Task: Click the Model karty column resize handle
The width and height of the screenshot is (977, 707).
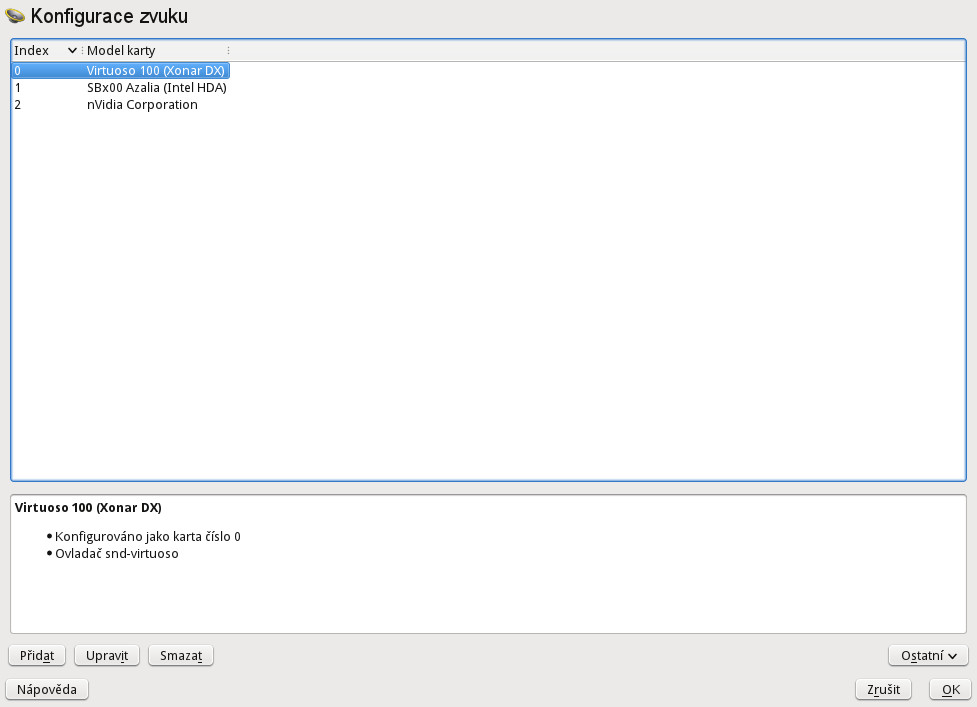Action: (229, 50)
